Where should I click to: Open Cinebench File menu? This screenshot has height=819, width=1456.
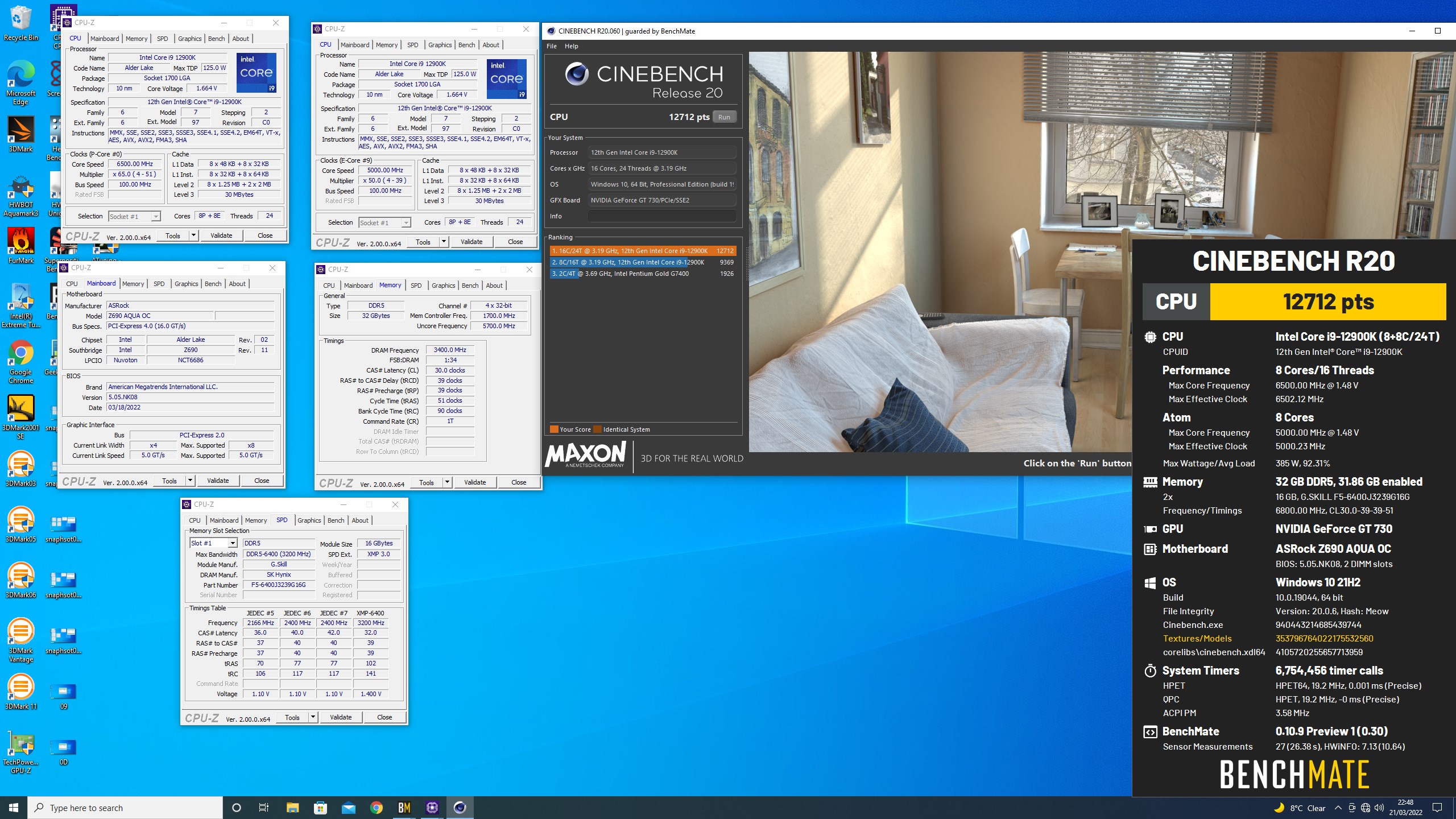click(x=552, y=46)
